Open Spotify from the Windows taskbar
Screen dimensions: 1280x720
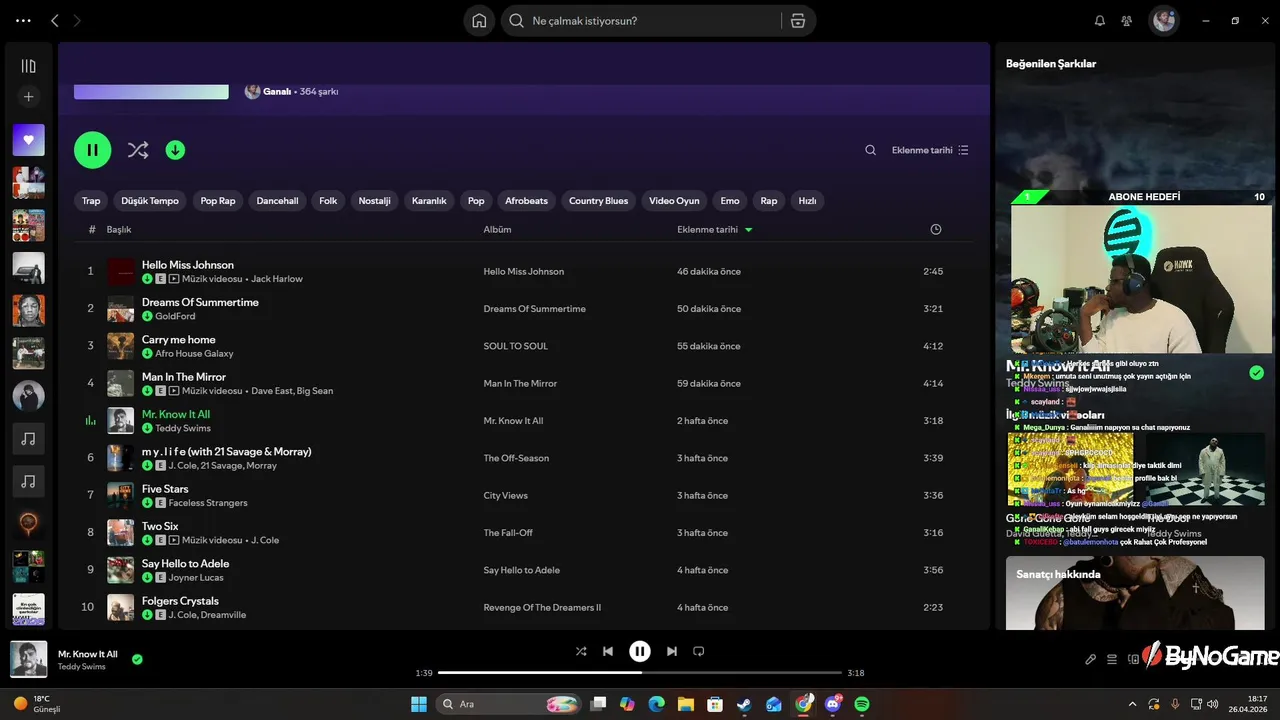pos(862,704)
